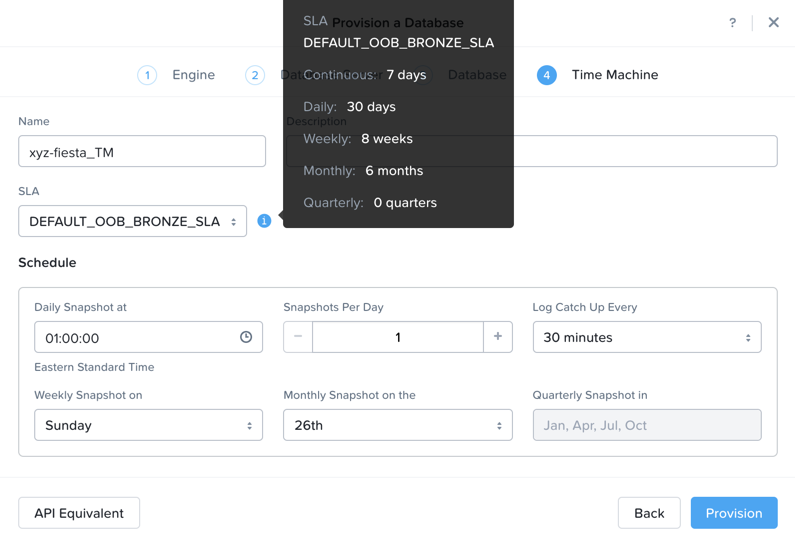Screen dimensions: 795x547
Task: Open the help question mark icon
Action: click(732, 23)
